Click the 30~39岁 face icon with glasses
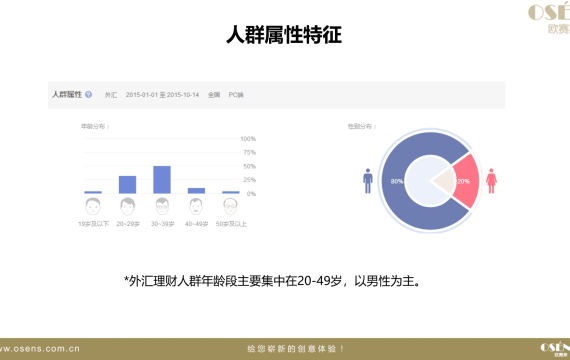 click(x=162, y=207)
